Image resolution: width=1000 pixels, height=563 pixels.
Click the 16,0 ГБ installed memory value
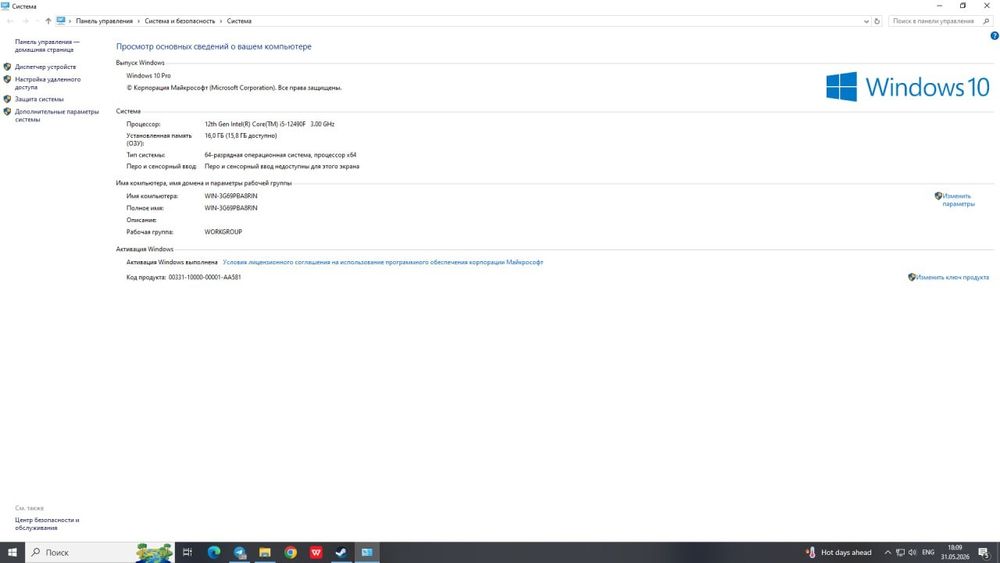[x=240, y=136]
